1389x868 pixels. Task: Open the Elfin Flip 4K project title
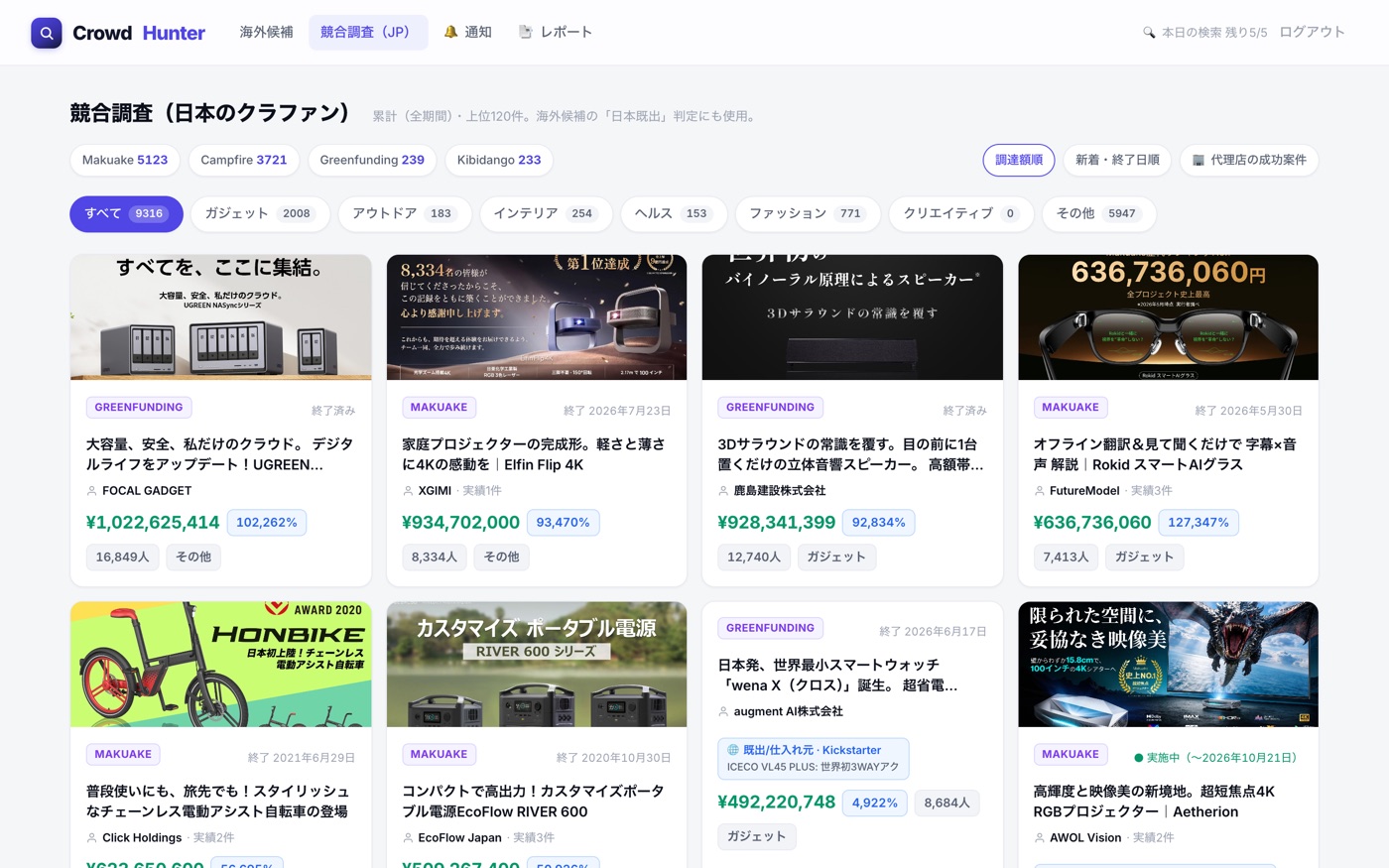(x=534, y=454)
